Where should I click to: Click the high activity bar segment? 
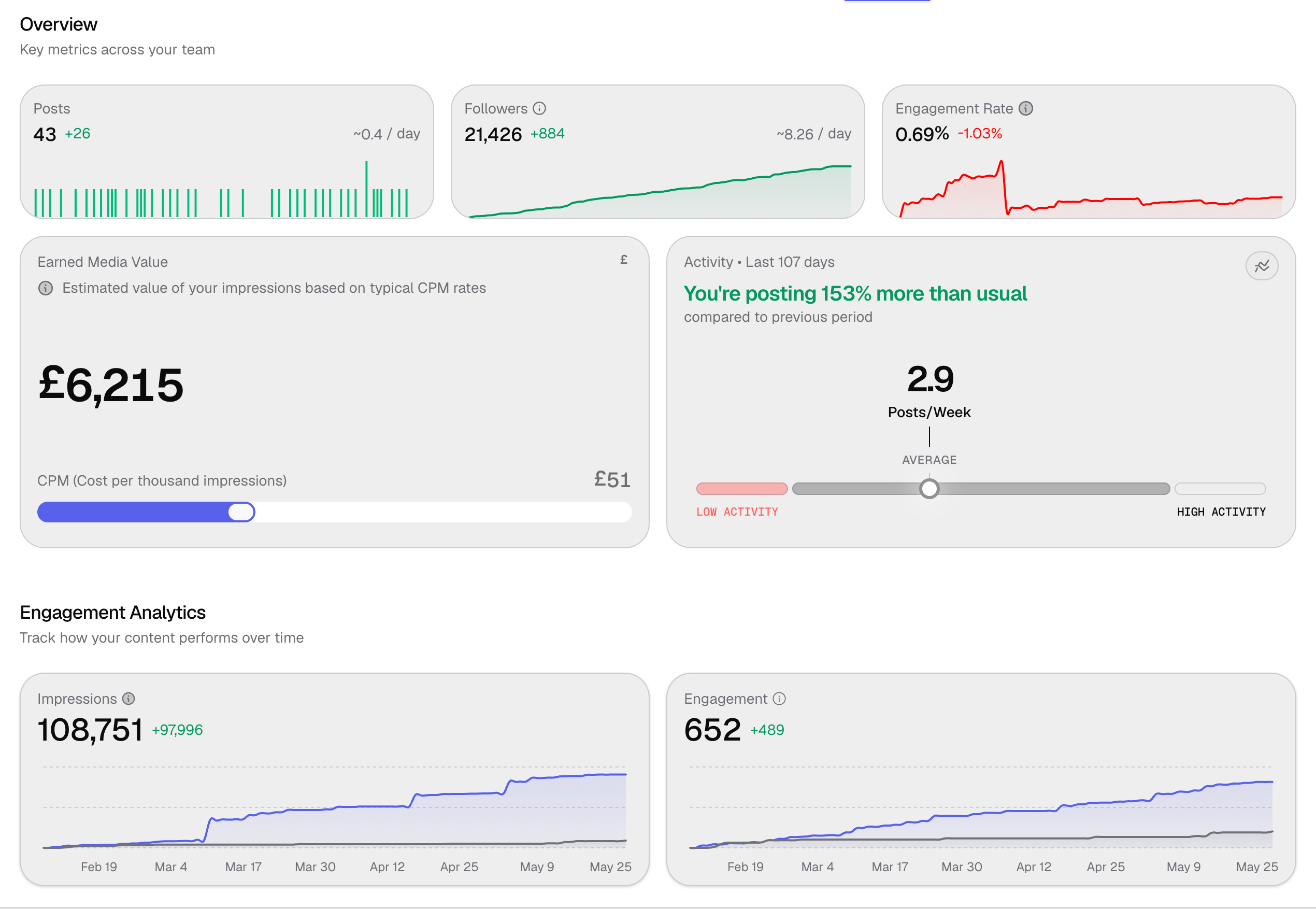pyautogui.click(x=1220, y=489)
